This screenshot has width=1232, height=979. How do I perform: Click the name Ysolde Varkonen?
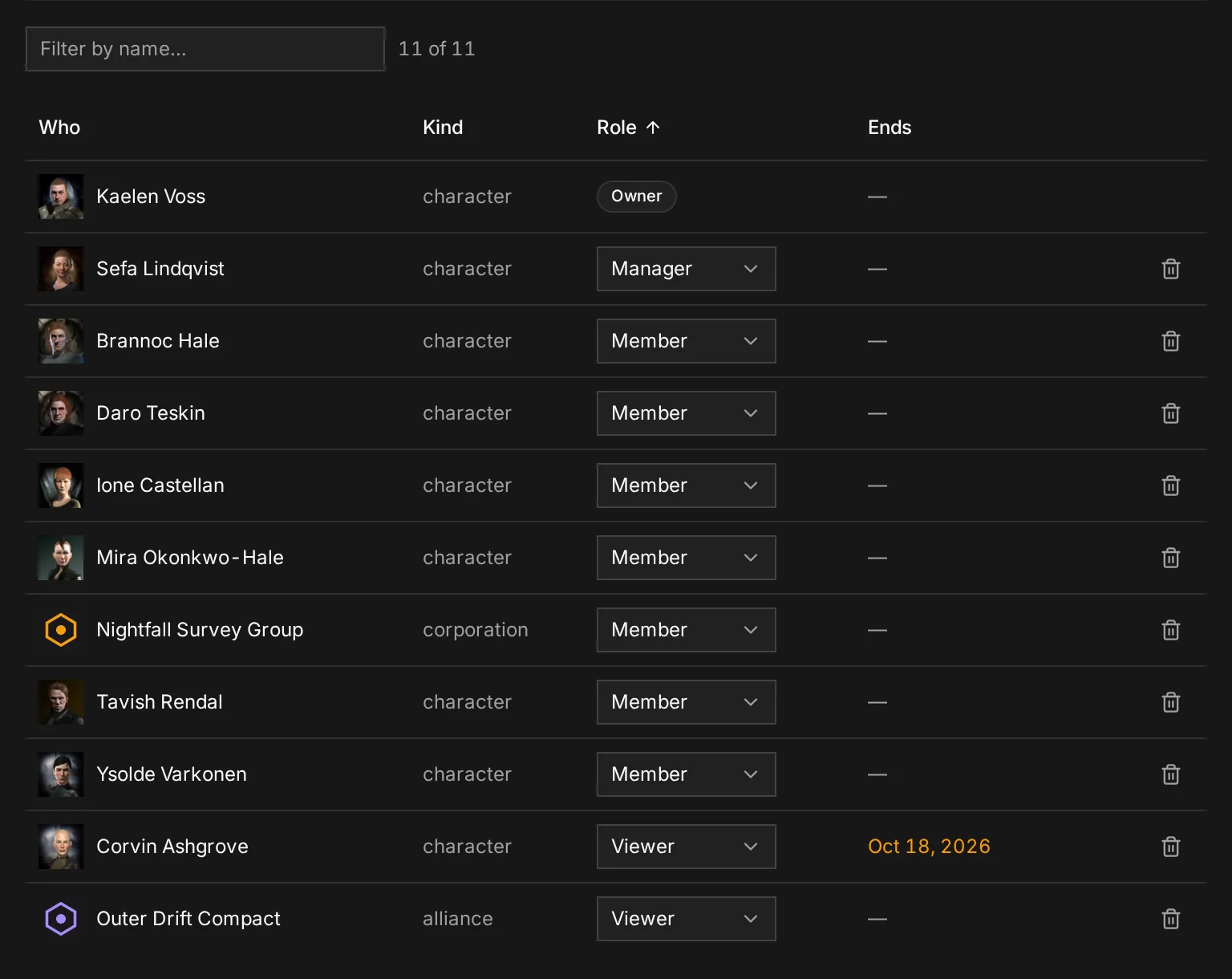[x=172, y=774]
